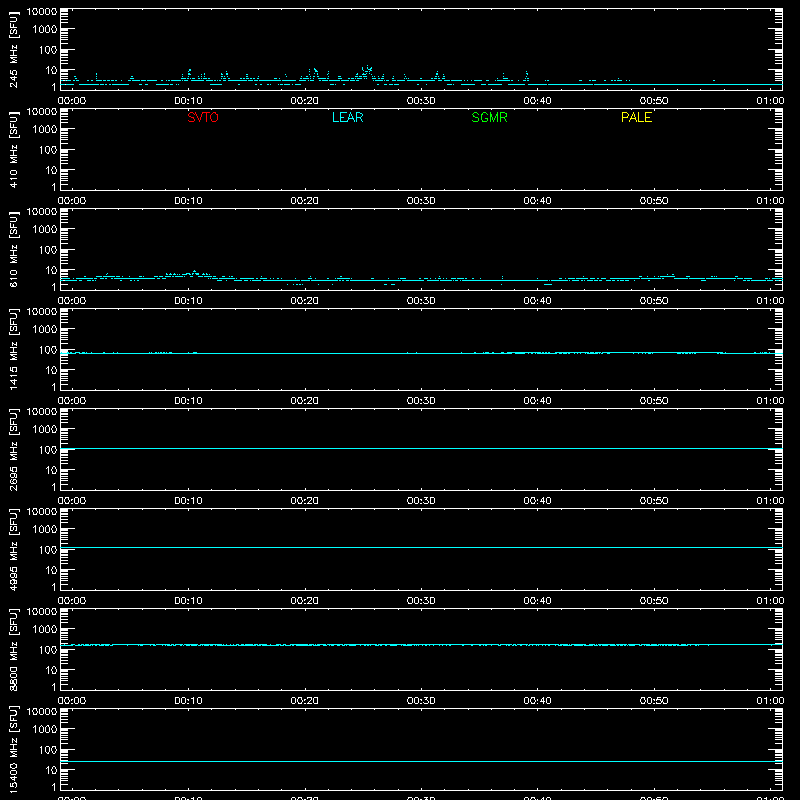Screen dimensions: 800x800
Task: Click 00:30 tick label below 610 MHz plot
Action: coord(421,301)
